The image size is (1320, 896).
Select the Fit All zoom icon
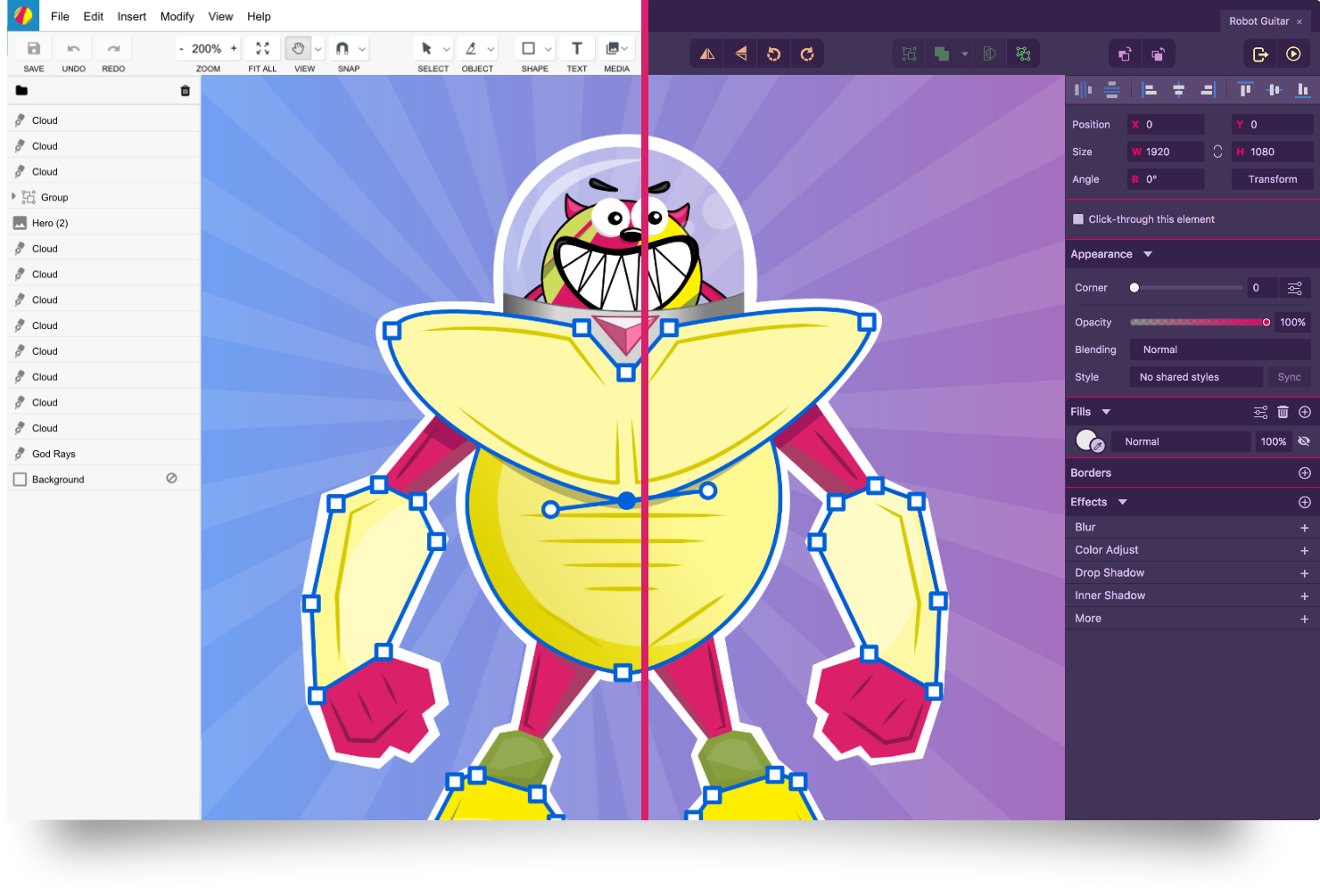click(x=262, y=49)
